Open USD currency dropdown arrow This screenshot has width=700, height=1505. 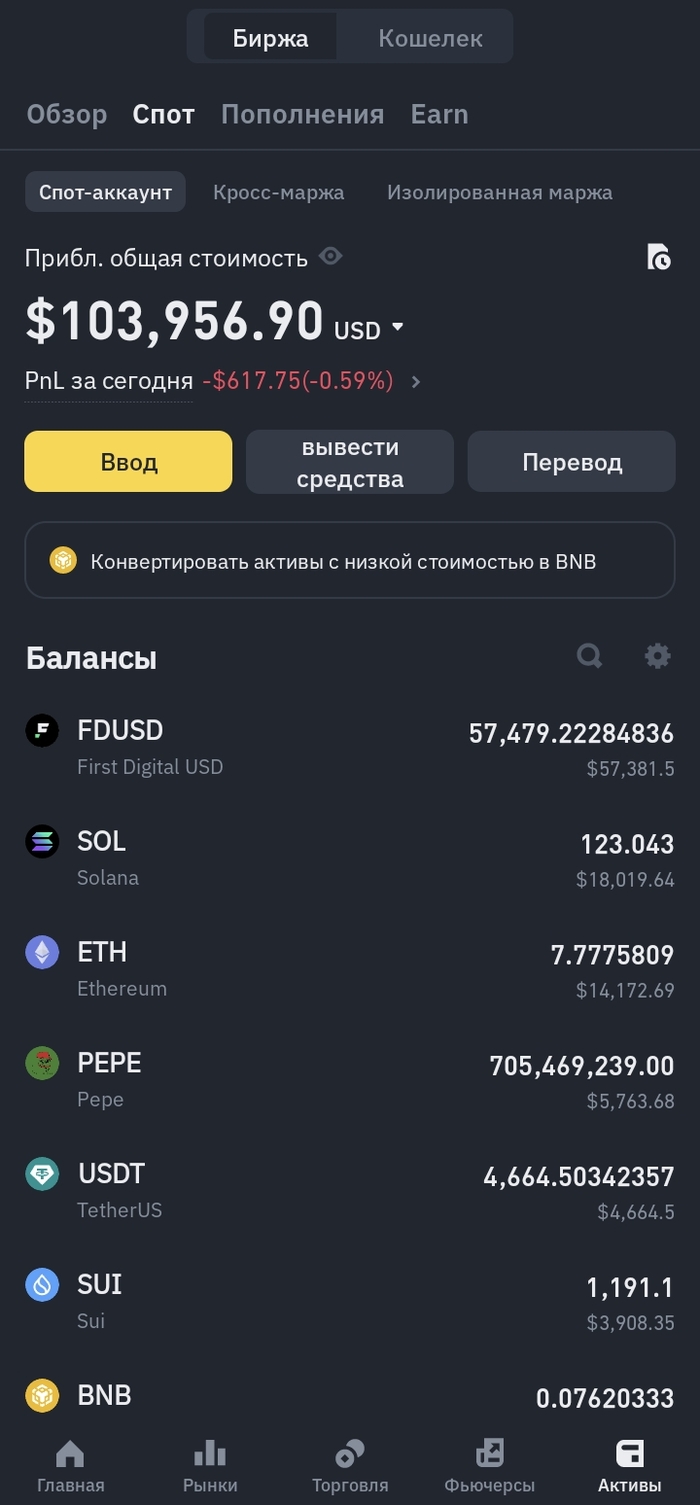click(397, 327)
